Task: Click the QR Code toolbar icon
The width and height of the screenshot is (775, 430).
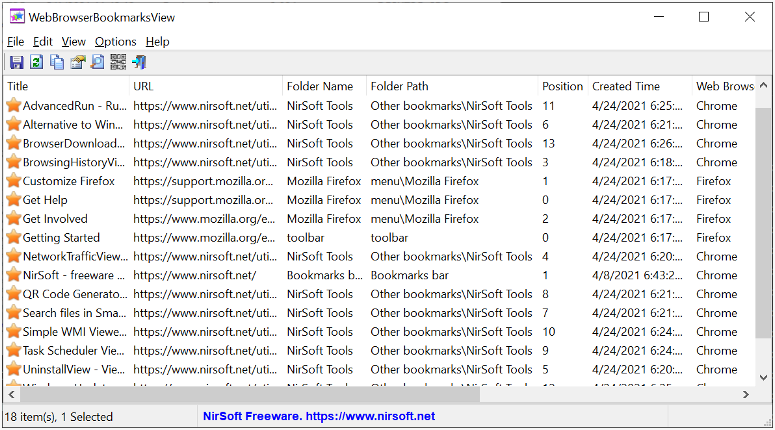Action: (x=118, y=62)
